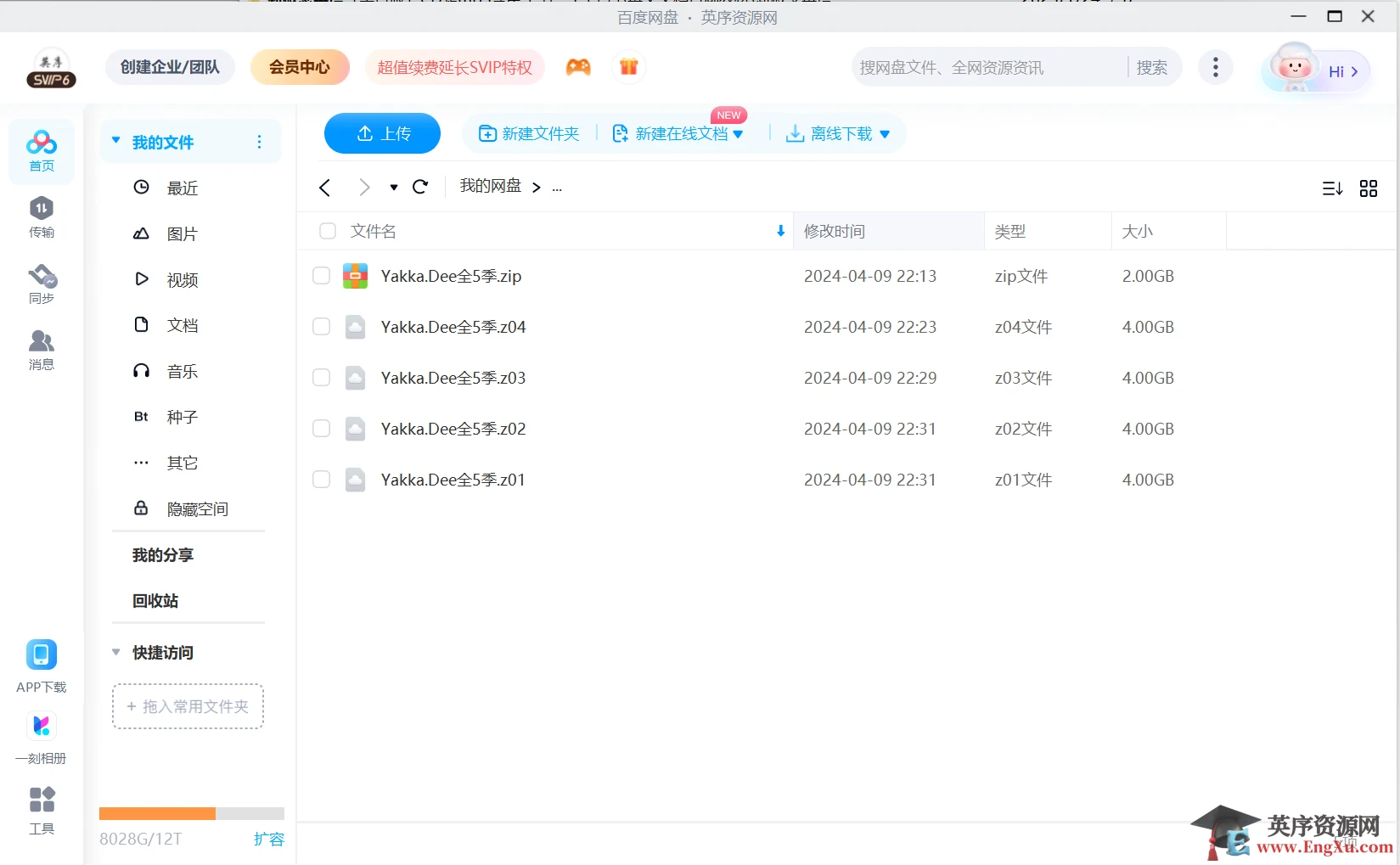Click the gift box icon in top bar
Viewport: 1400px width, 865px height.
[x=628, y=67]
